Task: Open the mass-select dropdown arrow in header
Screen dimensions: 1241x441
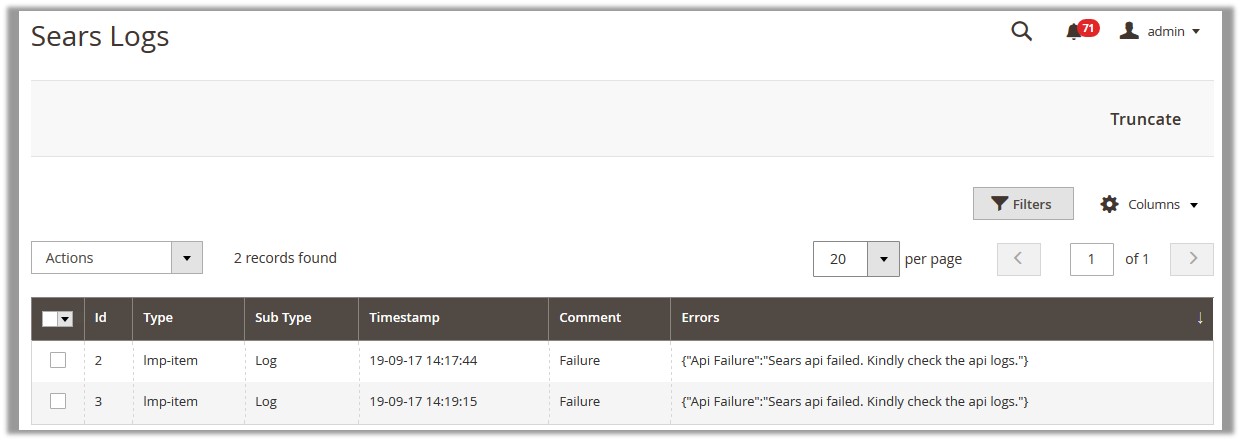Action: (x=66, y=319)
